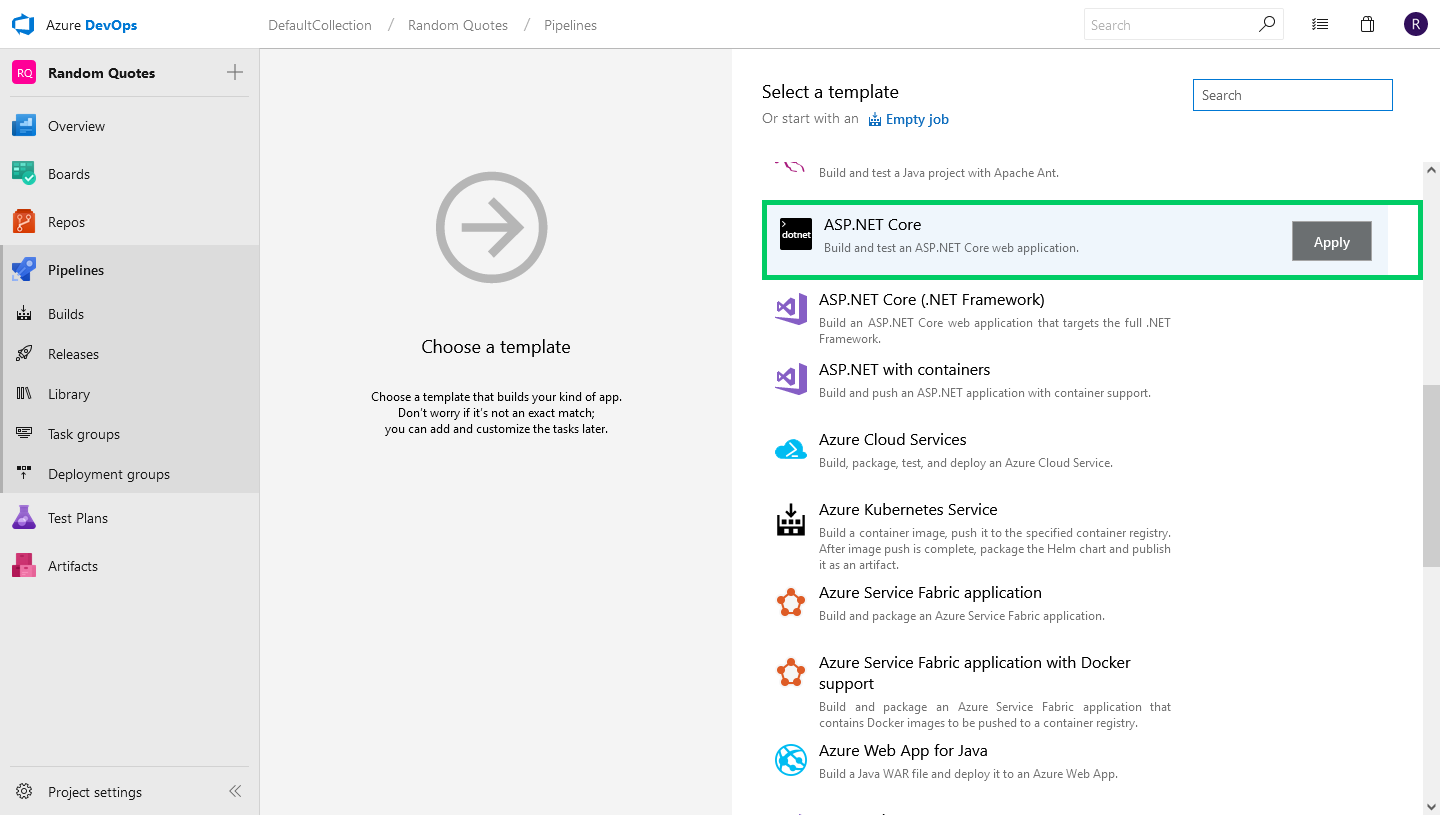Click the Library books icon
This screenshot has height=815, width=1440.
pos(25,394)
